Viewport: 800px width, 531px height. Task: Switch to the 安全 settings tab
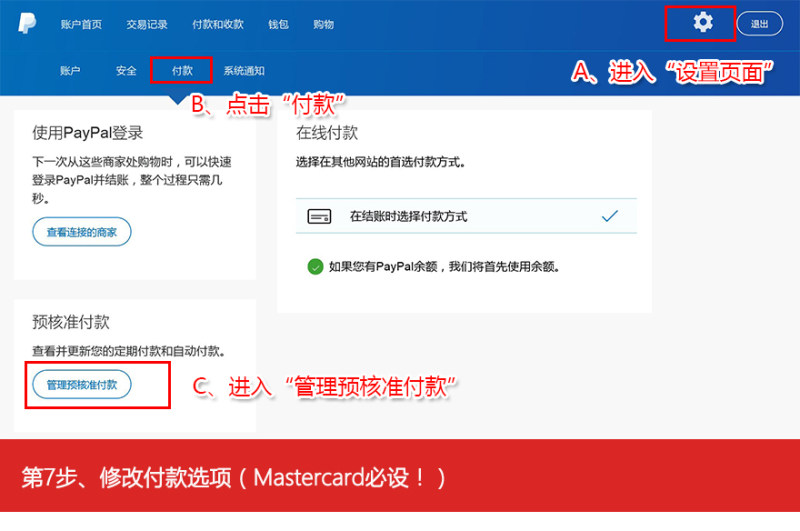tap(126, 71)
